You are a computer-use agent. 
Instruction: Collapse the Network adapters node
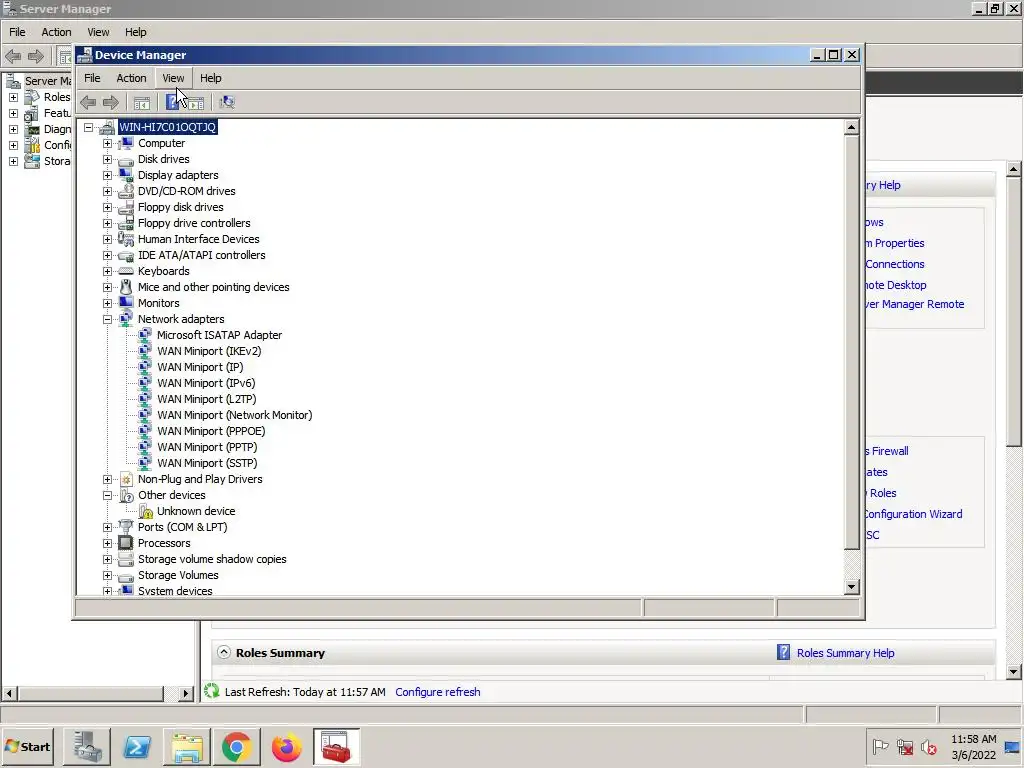(107, 319)
